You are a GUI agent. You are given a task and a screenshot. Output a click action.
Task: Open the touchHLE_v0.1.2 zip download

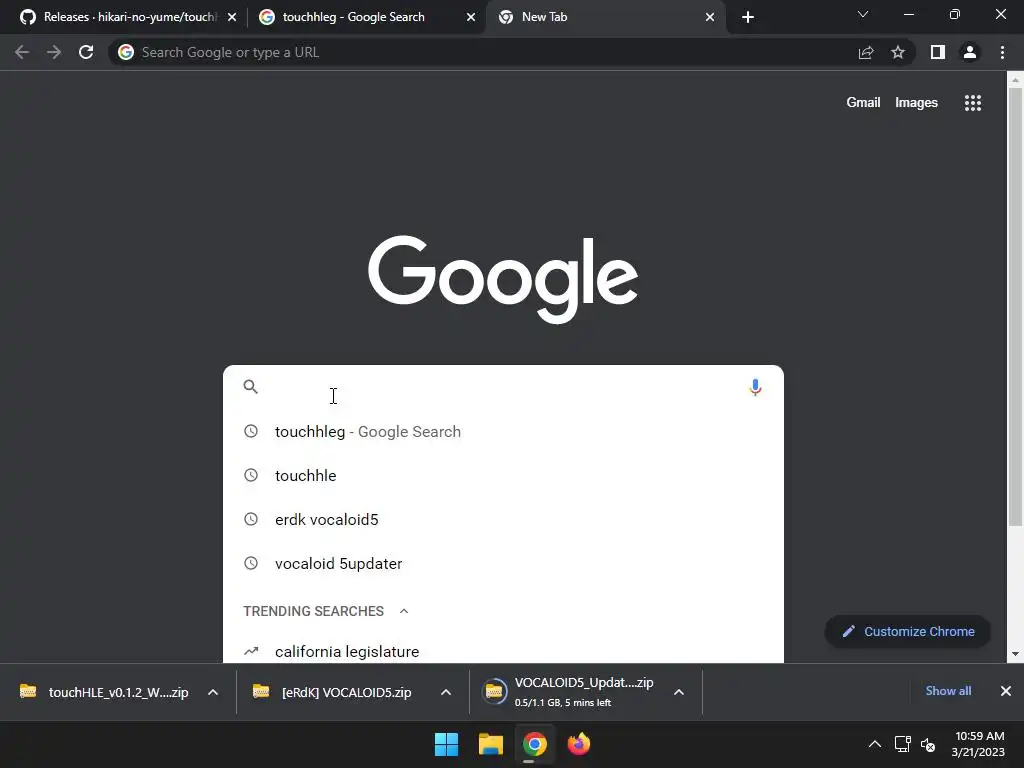click(x=104, y=692)
